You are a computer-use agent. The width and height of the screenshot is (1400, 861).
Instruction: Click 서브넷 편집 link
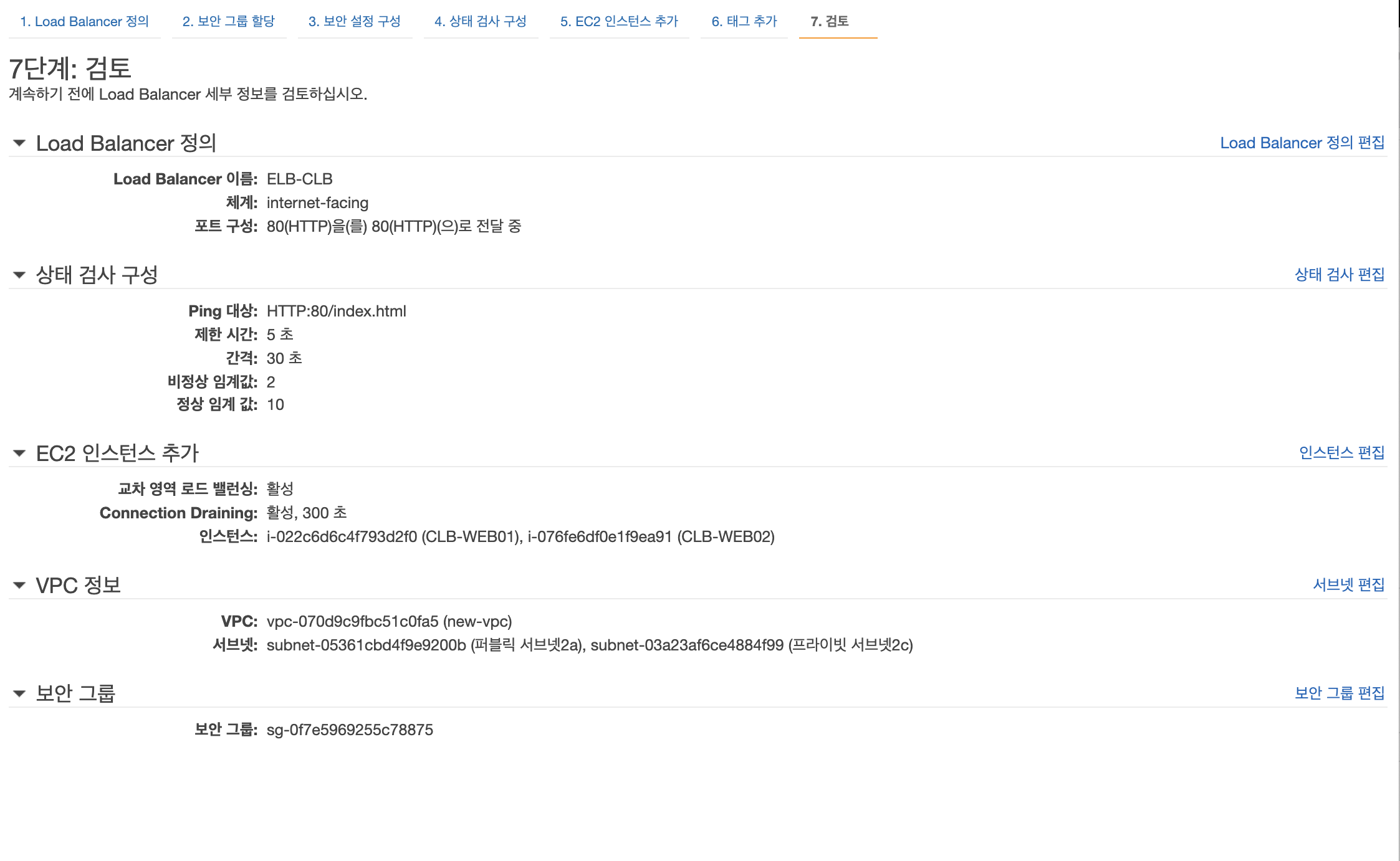pyautogui.click(x=1348, y=584)
